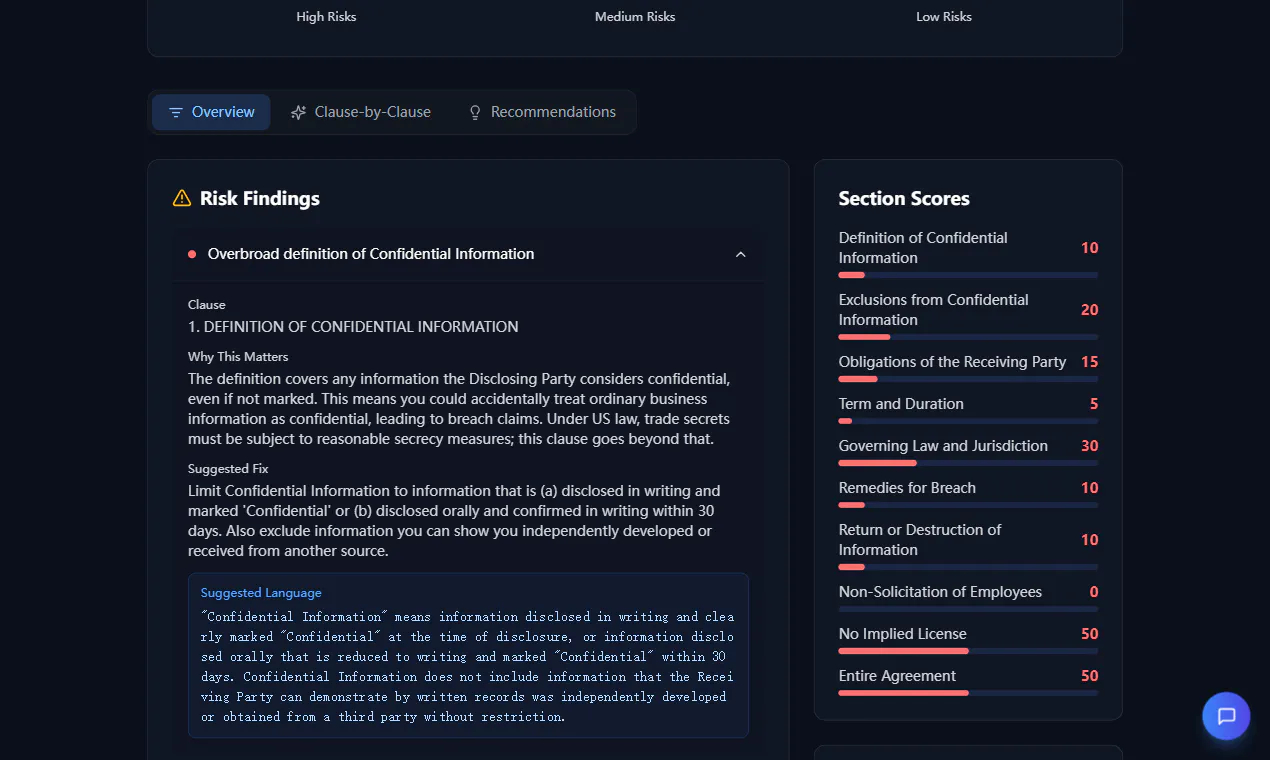Select Return or Destruction of Information row
This screenshot has height=760, width=1270.
pos(968,545)
